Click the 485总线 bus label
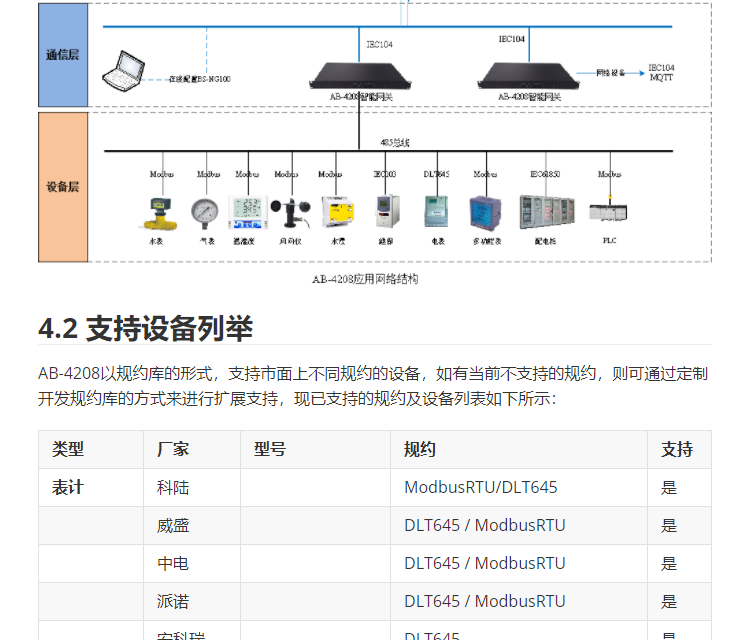The image size is (750, 640). (x=395, y=143)
